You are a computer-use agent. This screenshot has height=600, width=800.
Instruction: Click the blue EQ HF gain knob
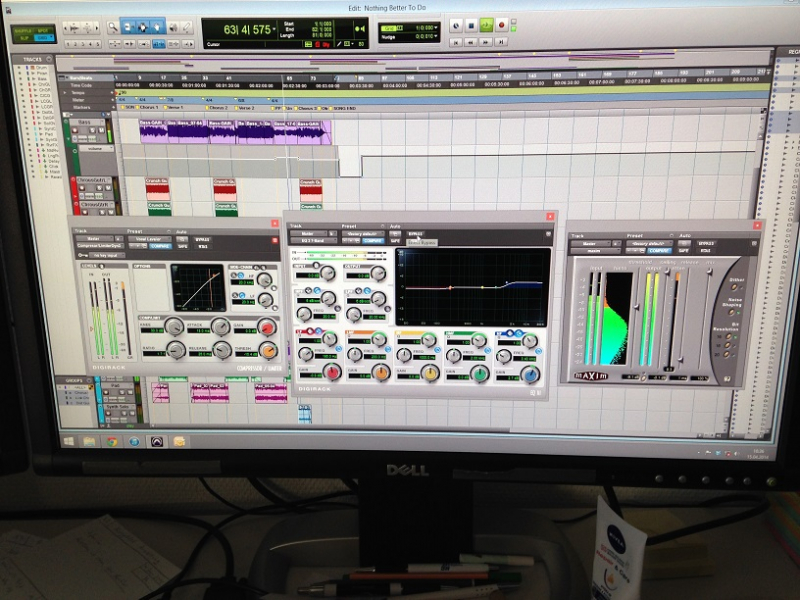tap(529, 374)
